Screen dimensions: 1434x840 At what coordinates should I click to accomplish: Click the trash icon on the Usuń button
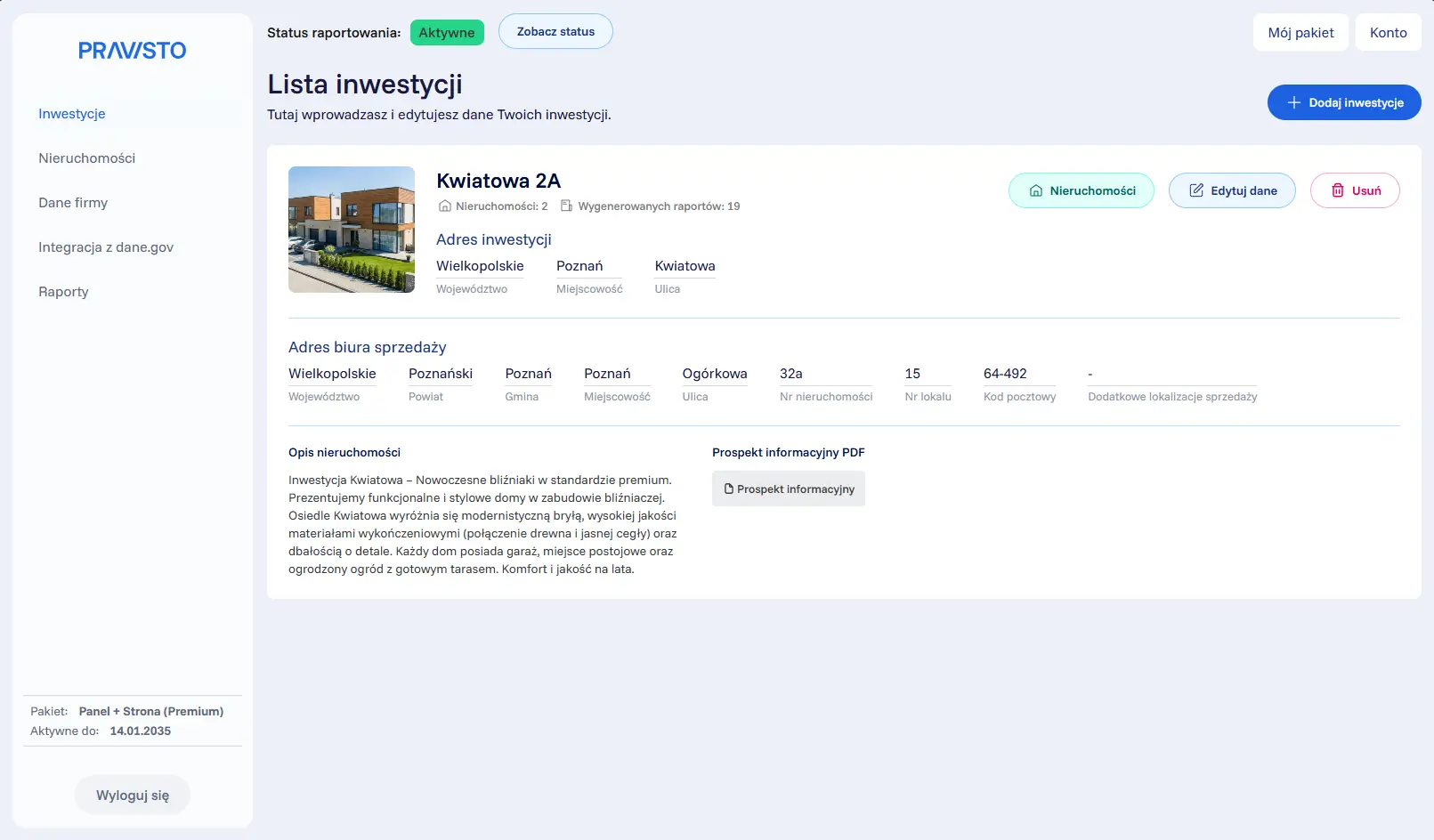click(1337, 190)
